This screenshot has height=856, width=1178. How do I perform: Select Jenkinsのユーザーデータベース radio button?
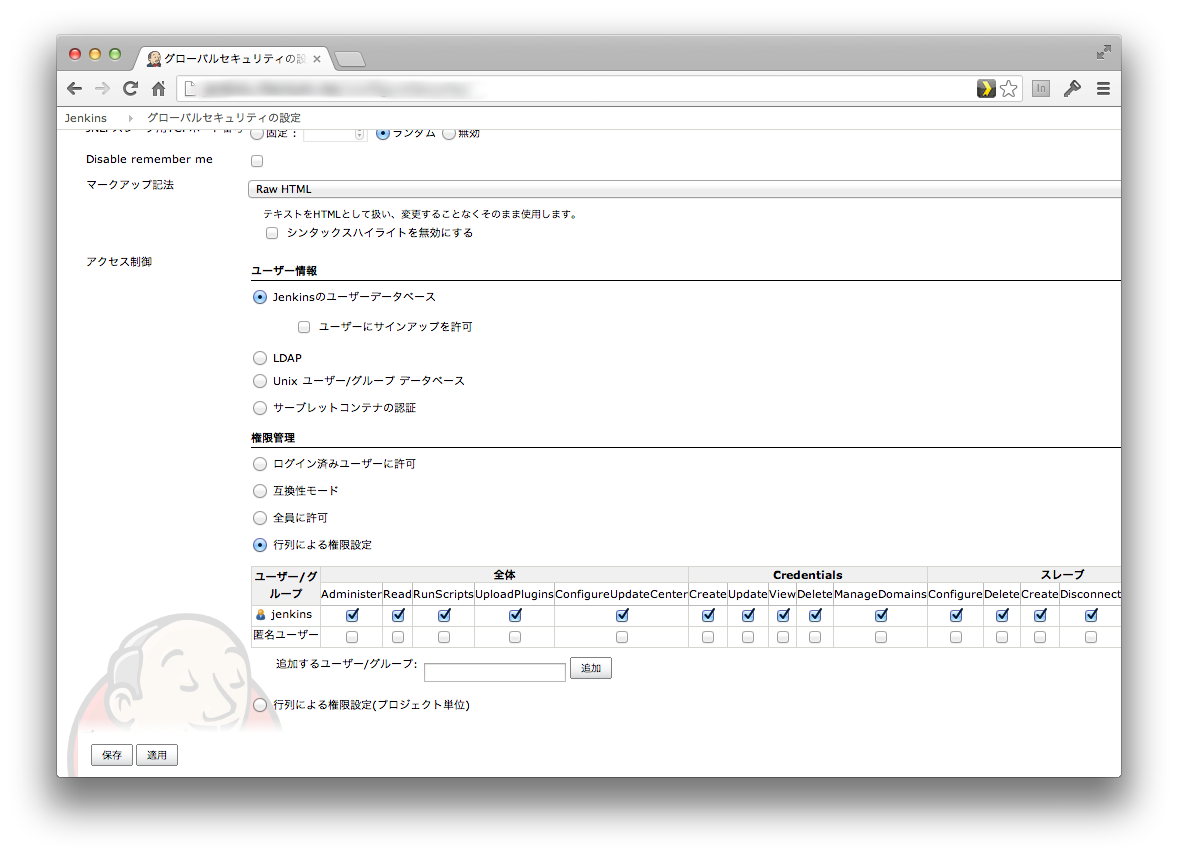point(260,297)
